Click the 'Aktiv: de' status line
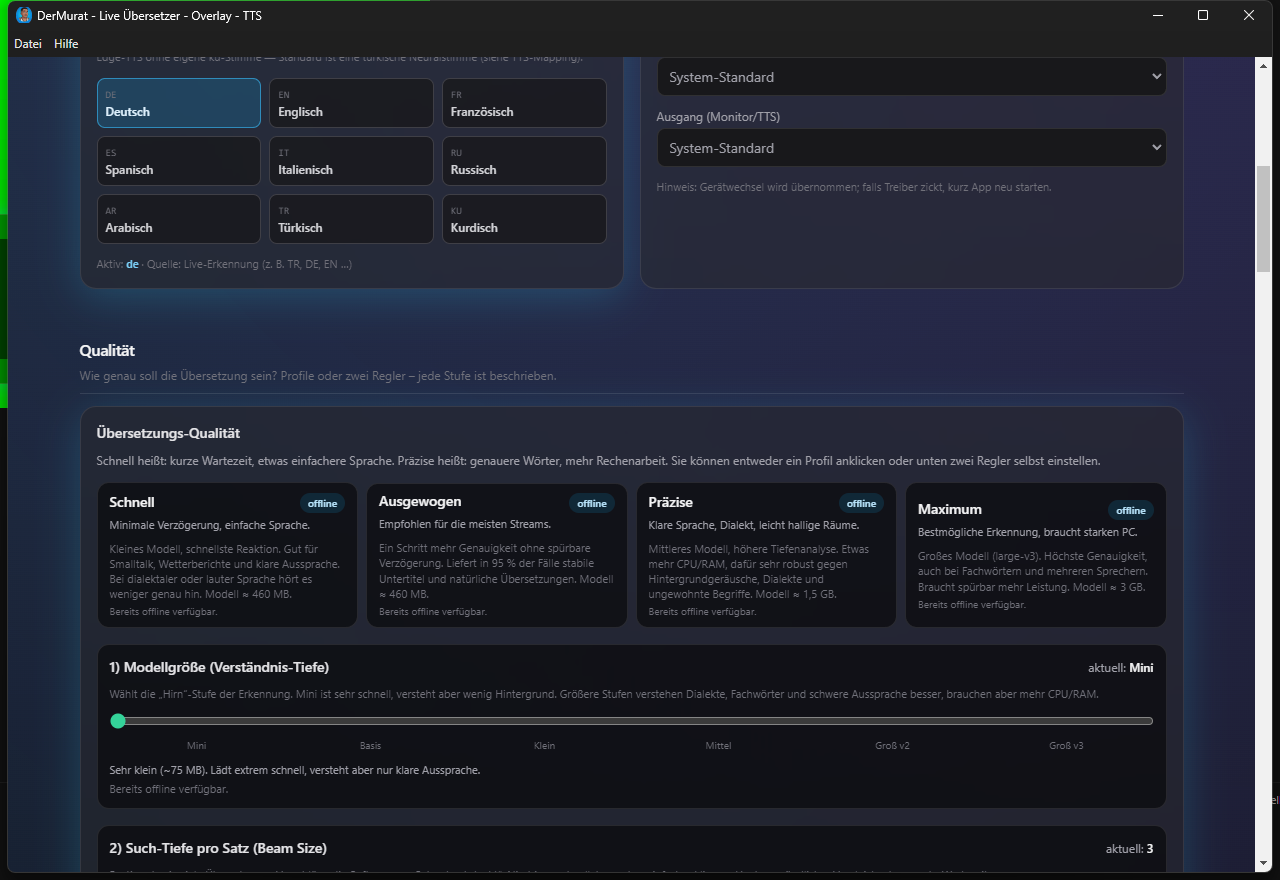Image resolution: width=1280 pixels, height=880 pixels. tap(224, 264)
